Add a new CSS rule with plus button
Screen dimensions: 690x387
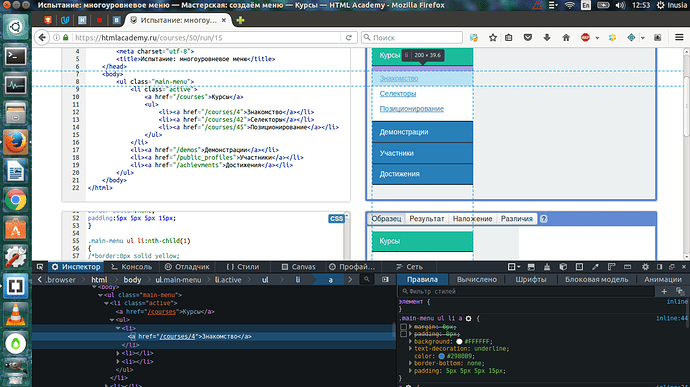coord(664,291)
